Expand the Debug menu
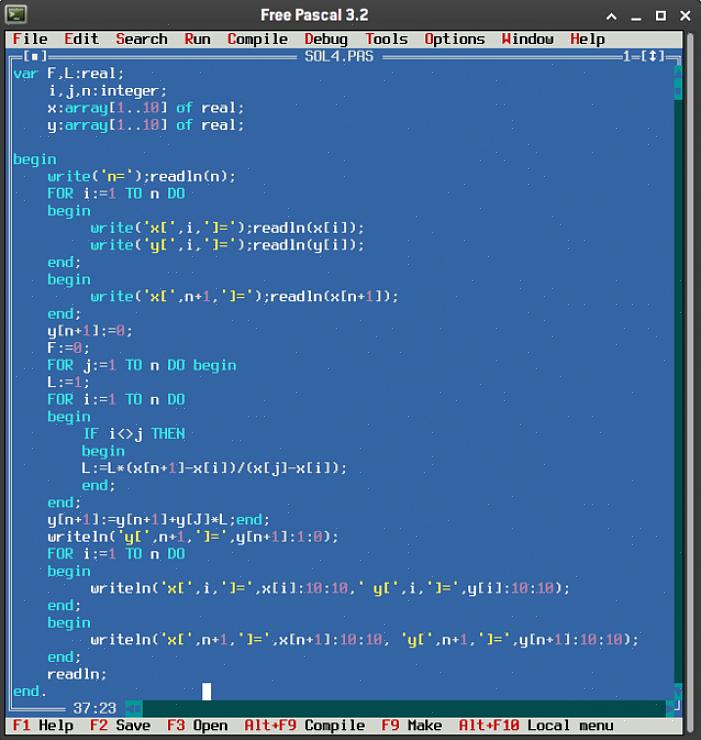The image size is (701, 740). pos(326,39)
